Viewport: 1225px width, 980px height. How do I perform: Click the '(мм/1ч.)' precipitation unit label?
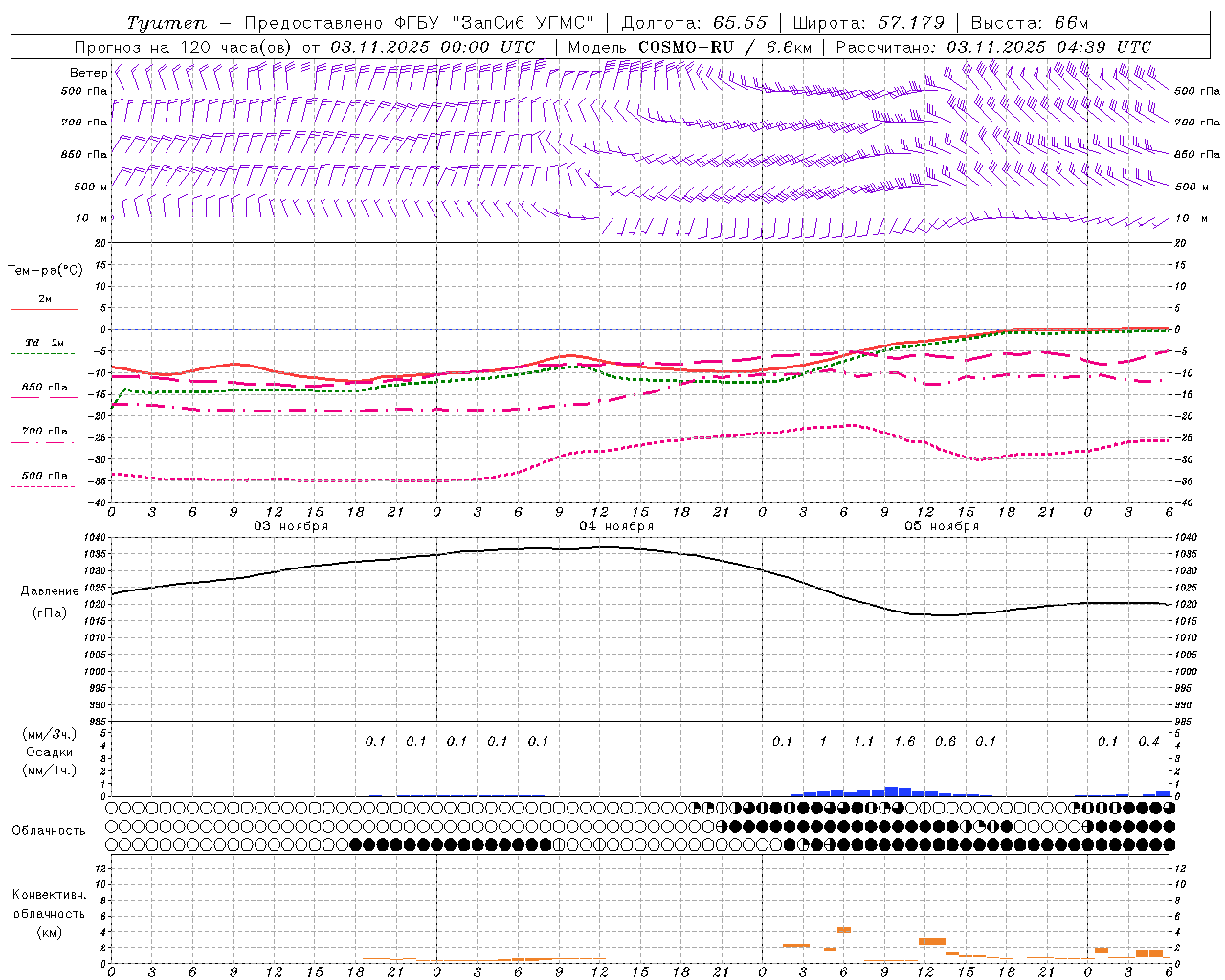[50, 770]
